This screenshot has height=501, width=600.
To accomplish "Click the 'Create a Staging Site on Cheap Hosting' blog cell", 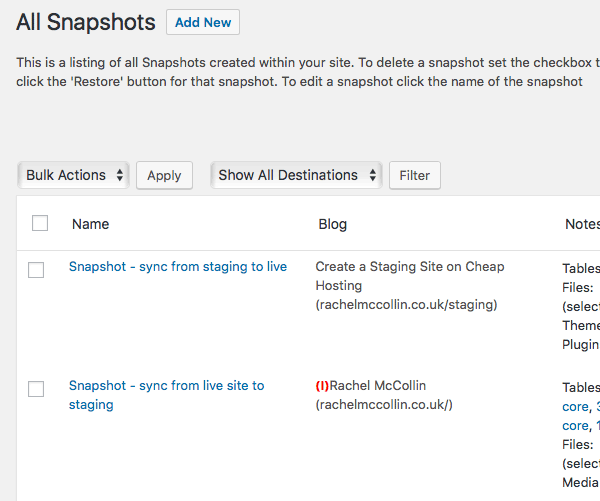I will 410,286.
